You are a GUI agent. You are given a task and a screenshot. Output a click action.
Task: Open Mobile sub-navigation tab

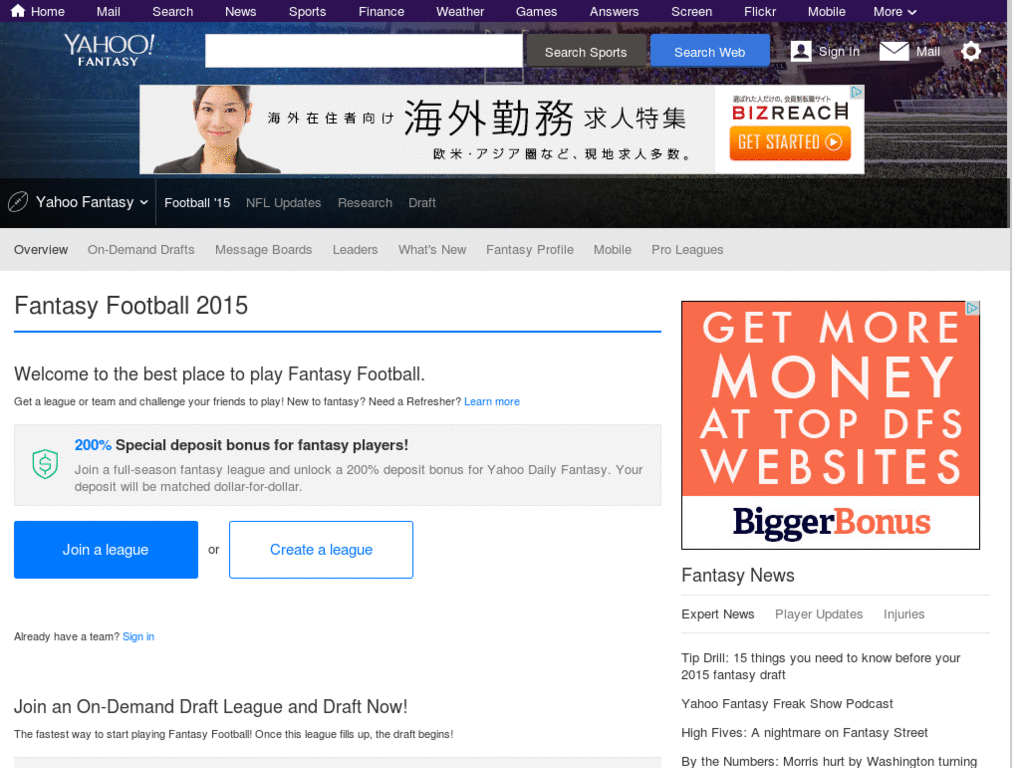(613, 249)
